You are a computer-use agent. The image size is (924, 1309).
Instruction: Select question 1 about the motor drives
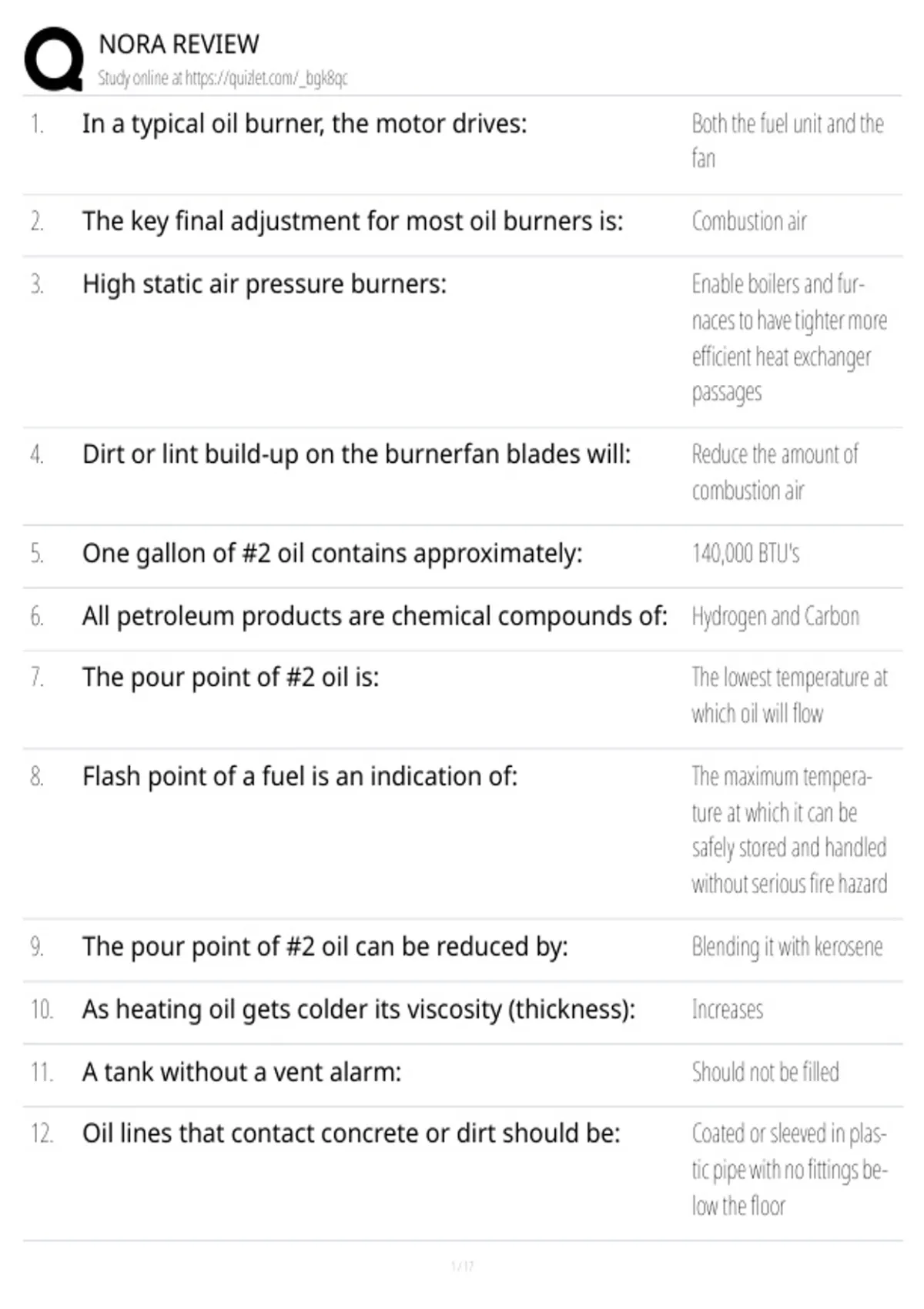(305, 124)
